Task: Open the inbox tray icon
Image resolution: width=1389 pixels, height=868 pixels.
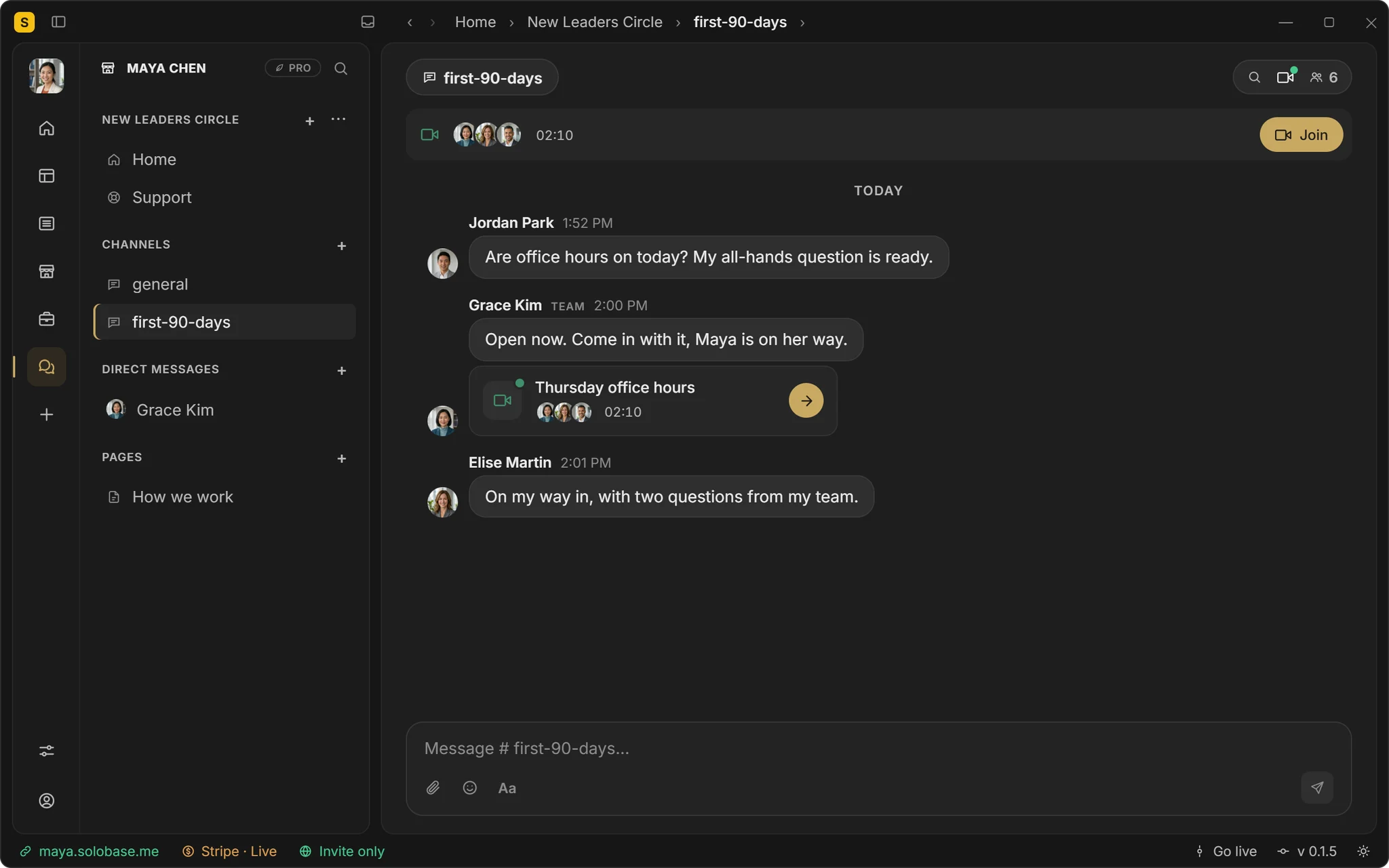Action: [368, 22]
